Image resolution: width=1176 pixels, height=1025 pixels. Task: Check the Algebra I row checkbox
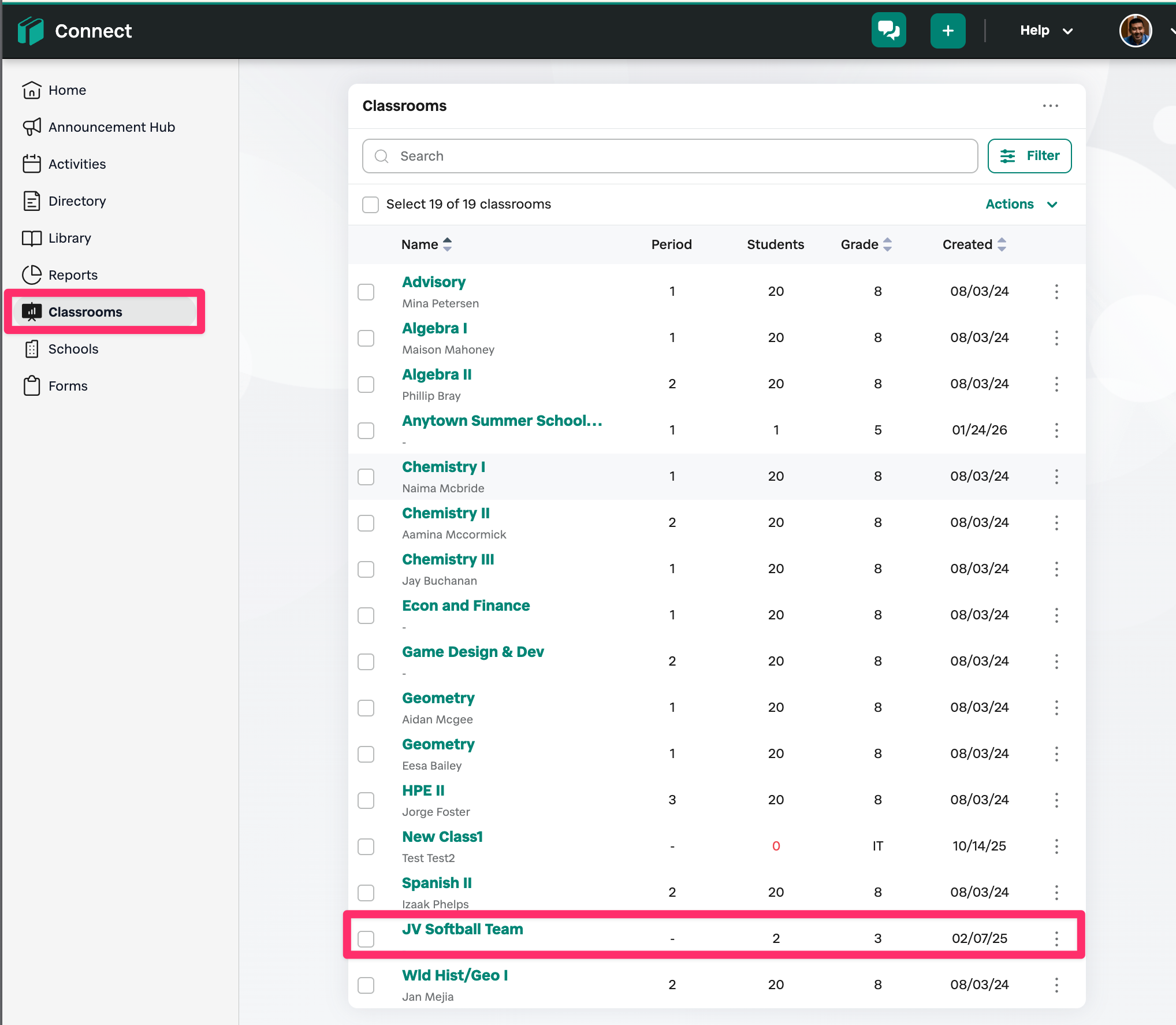tap(366, 338)
